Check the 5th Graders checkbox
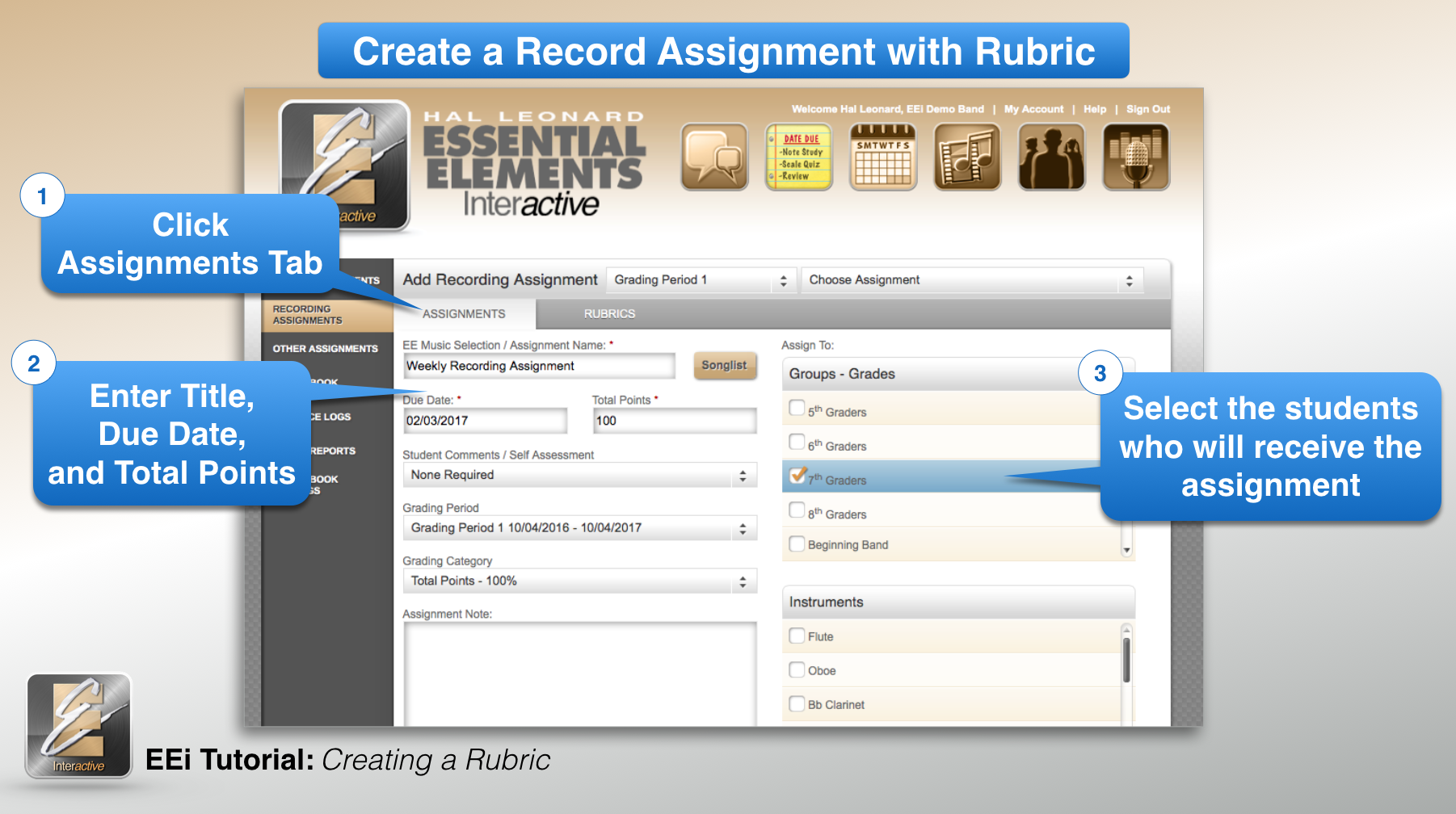1456x814 pixels. [x=797, y=408]
